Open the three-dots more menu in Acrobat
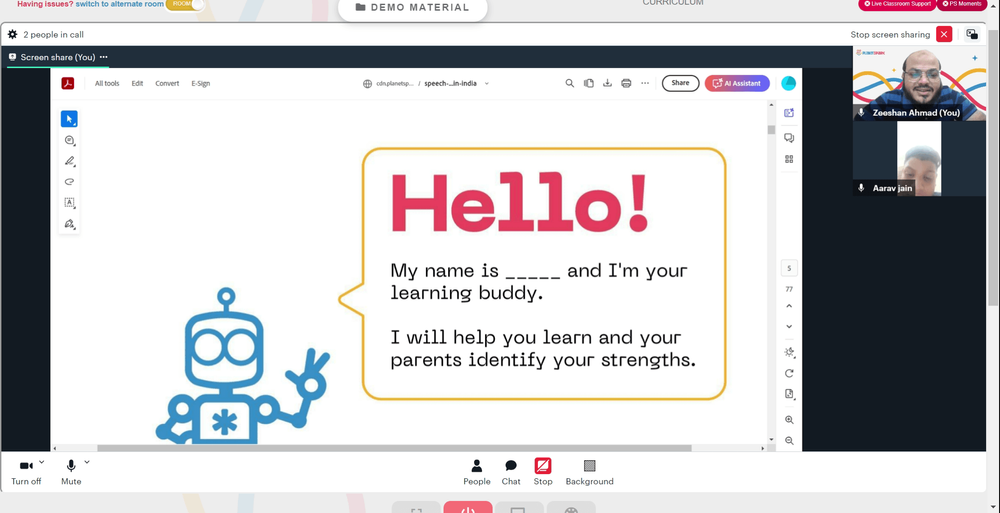 [x=645, y=83]
